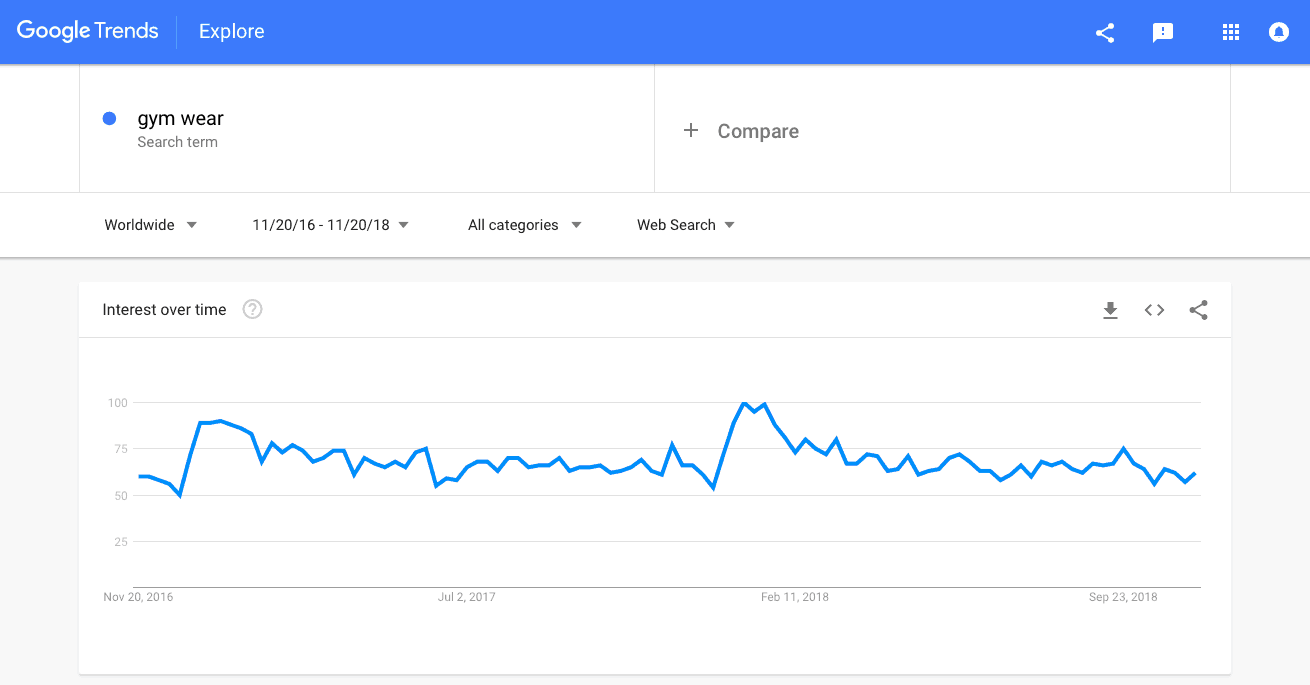1310x685 pixels.
Task: Click the chart peak near Feb 2018
Action: click(x=745, y=403)
